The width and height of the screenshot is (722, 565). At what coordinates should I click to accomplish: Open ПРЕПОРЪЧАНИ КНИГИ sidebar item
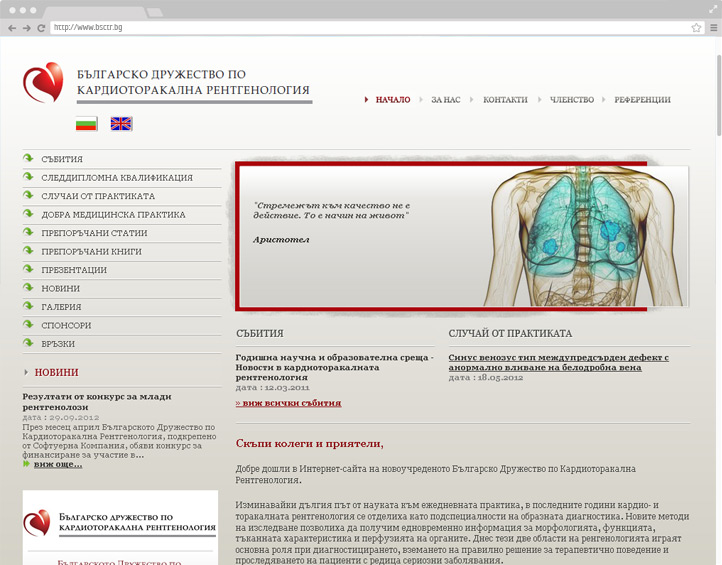pyautogui.click(x=92, y=251)
